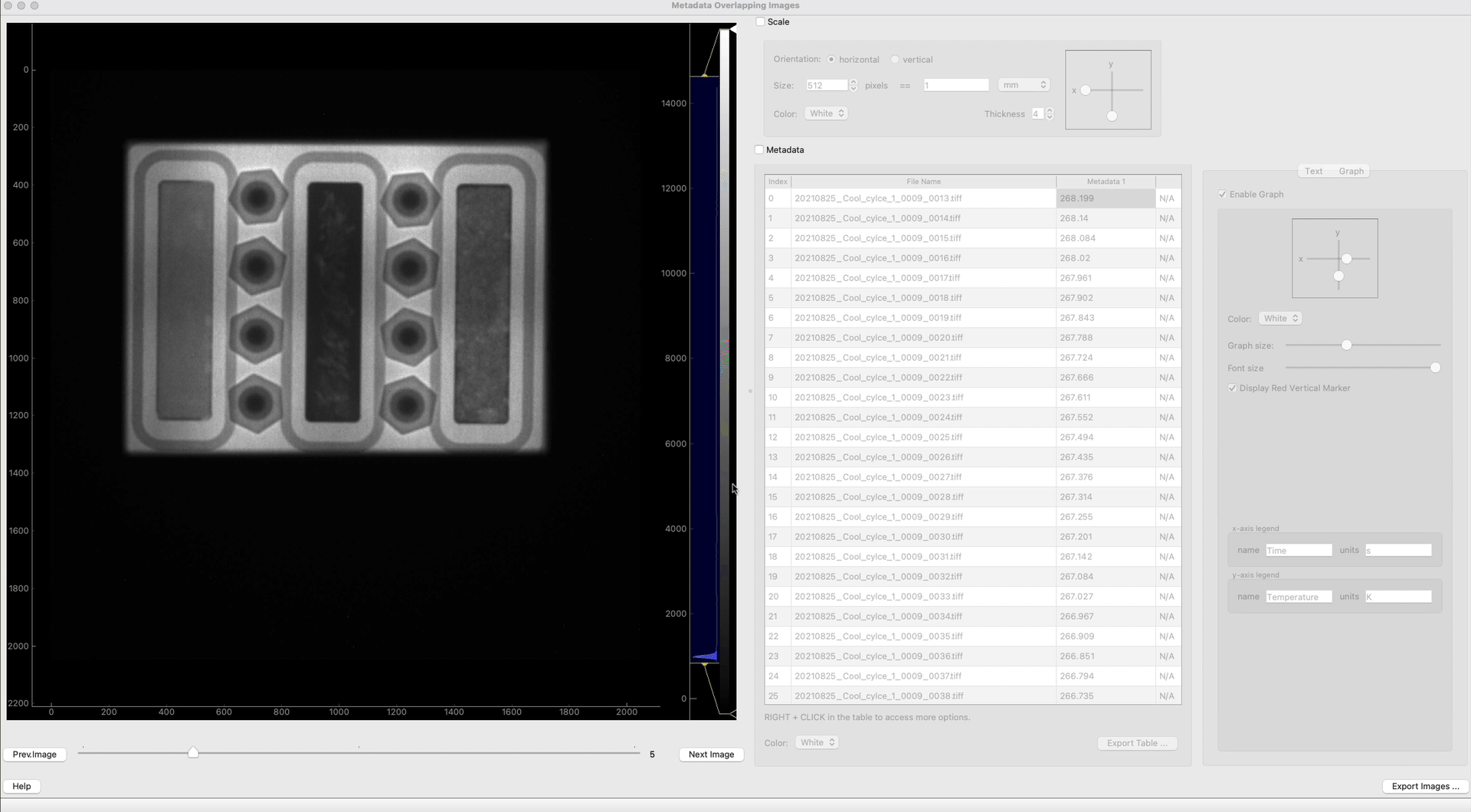Tick the Metadata checkbox
Viewport: 1471px width, 812px height.
(759, 150)
